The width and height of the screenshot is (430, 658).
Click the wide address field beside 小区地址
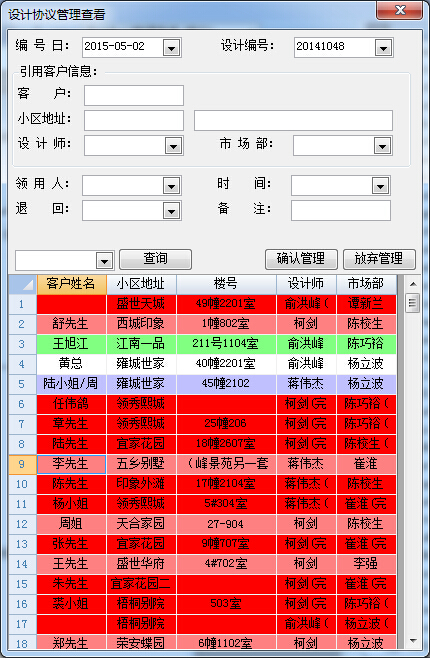tap(293, 120)
